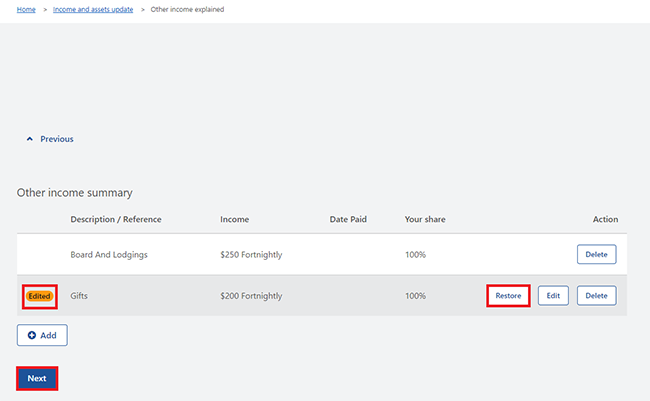Select the Board And Lodgings description
The height and width of the screenshot is (401, 650).
(x=109, y=255)
